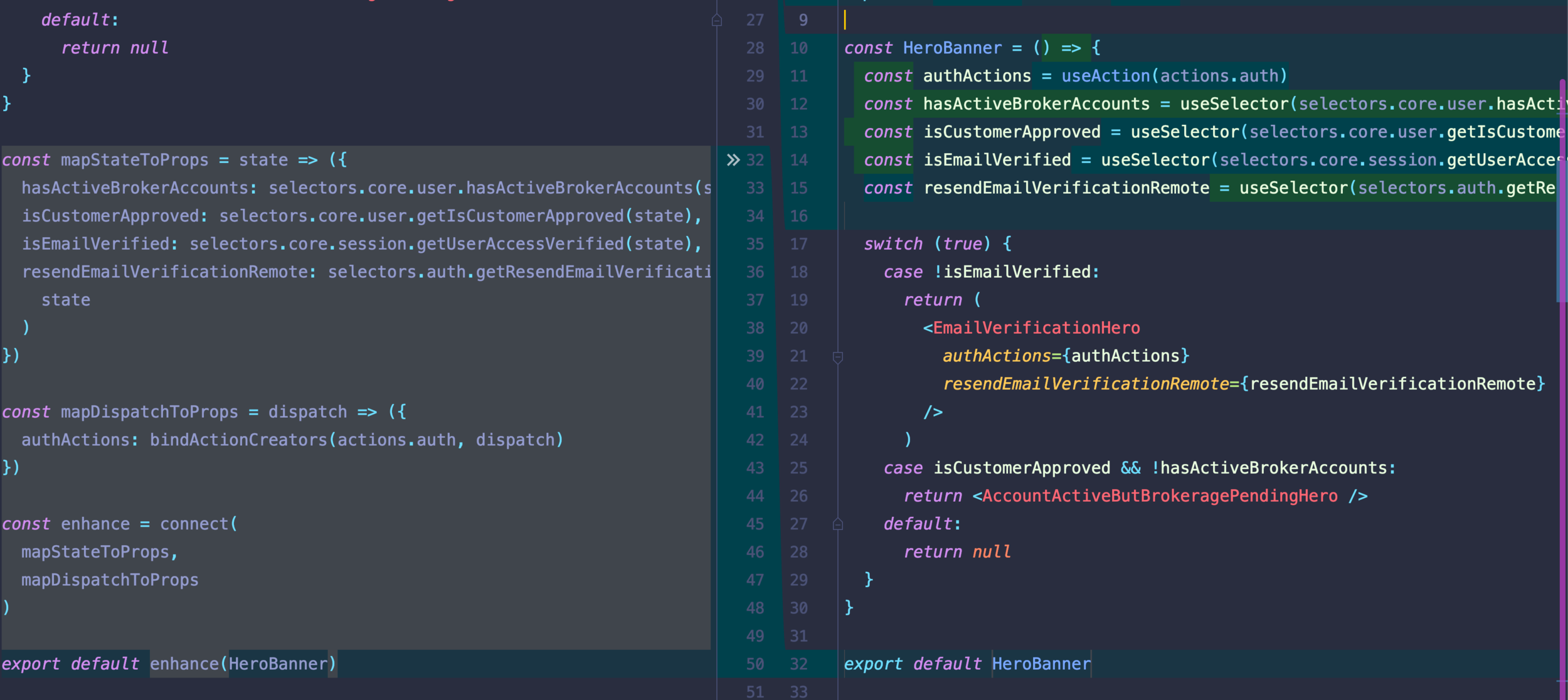1568x700 pixels.
Task: Click the switch keyword on right line 17
Action: tap(893, 244)
